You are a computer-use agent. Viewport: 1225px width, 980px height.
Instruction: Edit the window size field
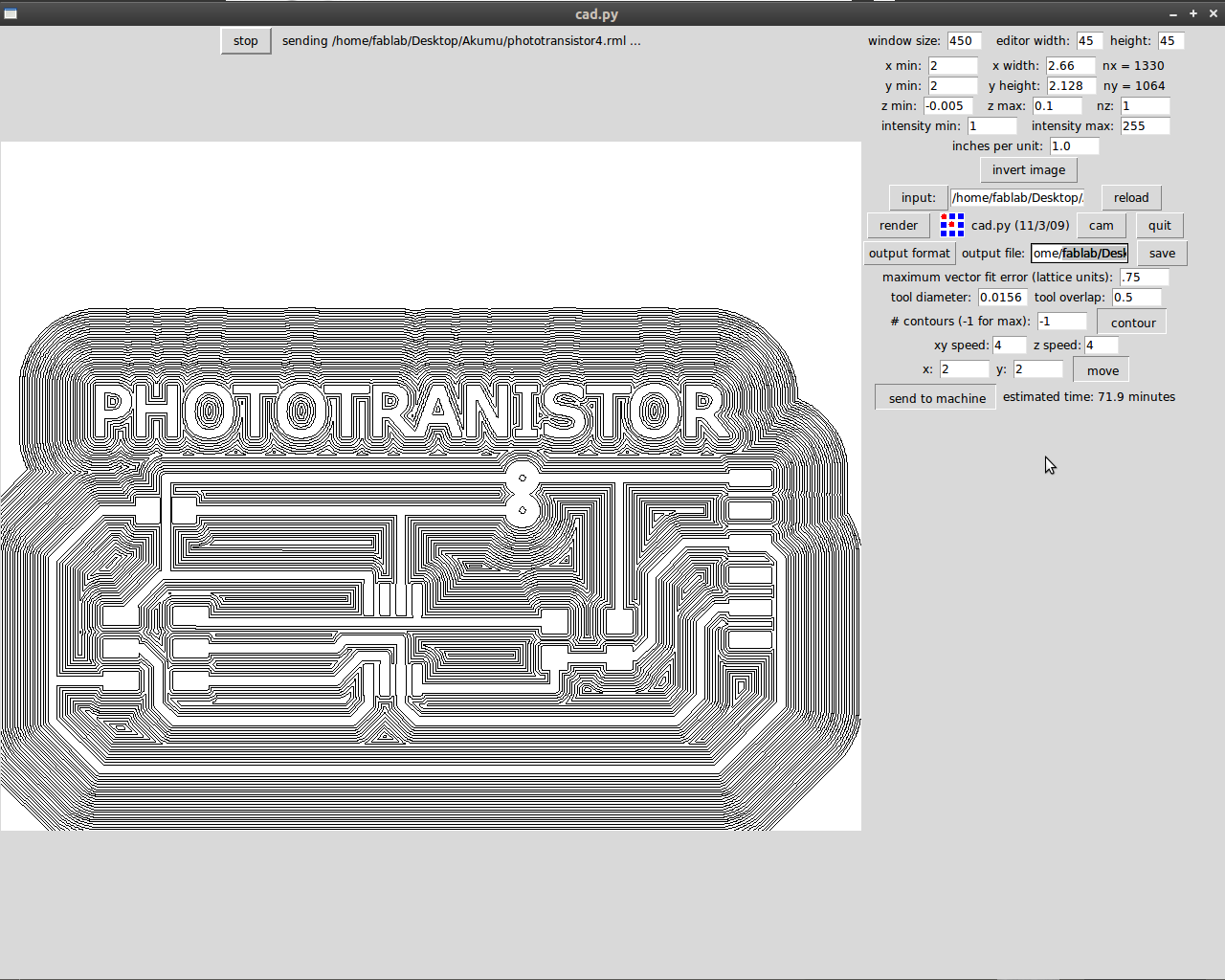pyautogui.click(x=964, y=41)
